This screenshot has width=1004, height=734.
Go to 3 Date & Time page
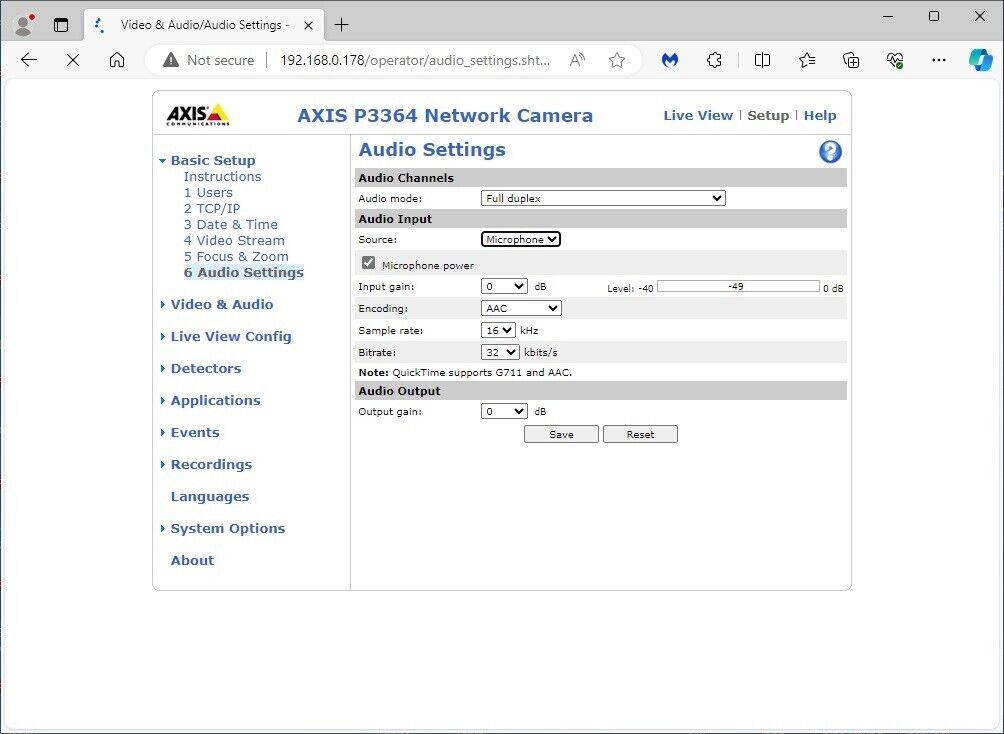(x=231, y=224)
